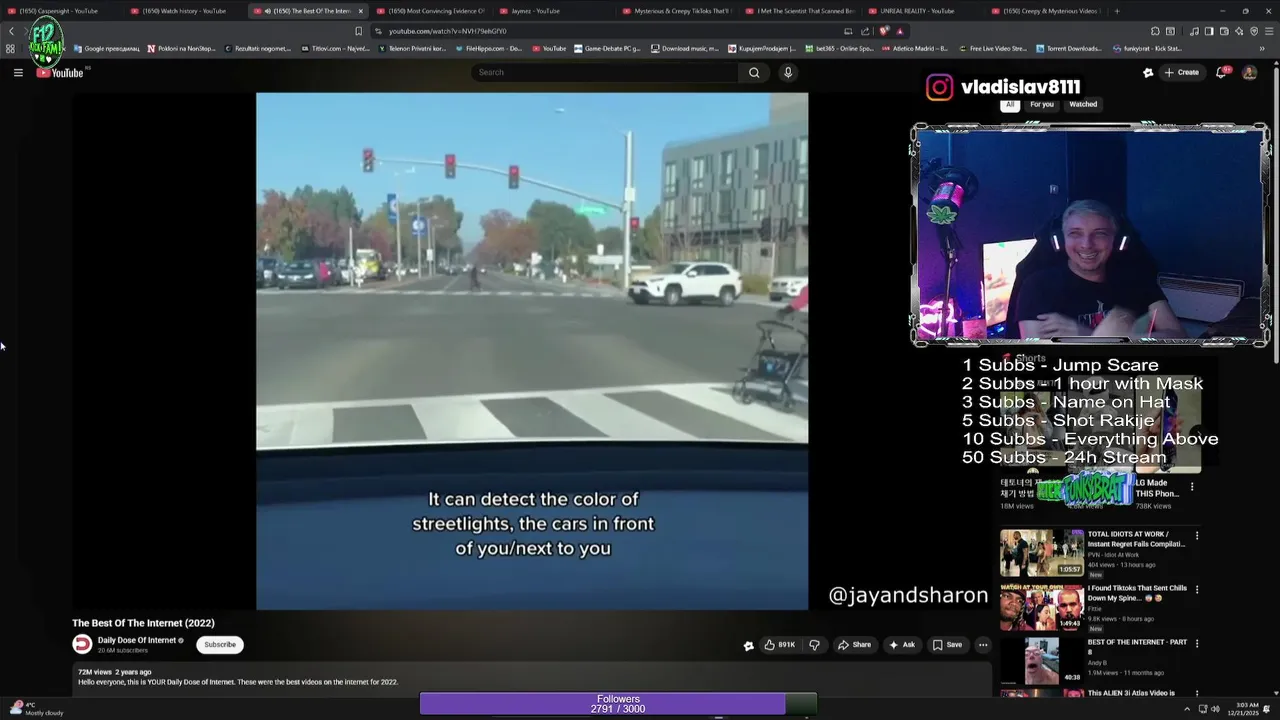
Task: Open the extension icon beside like button
Action: (x=748, y=645)
